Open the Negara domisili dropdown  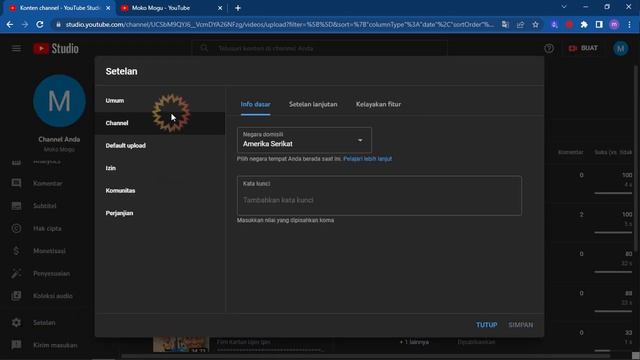click(x=304, y=140)
